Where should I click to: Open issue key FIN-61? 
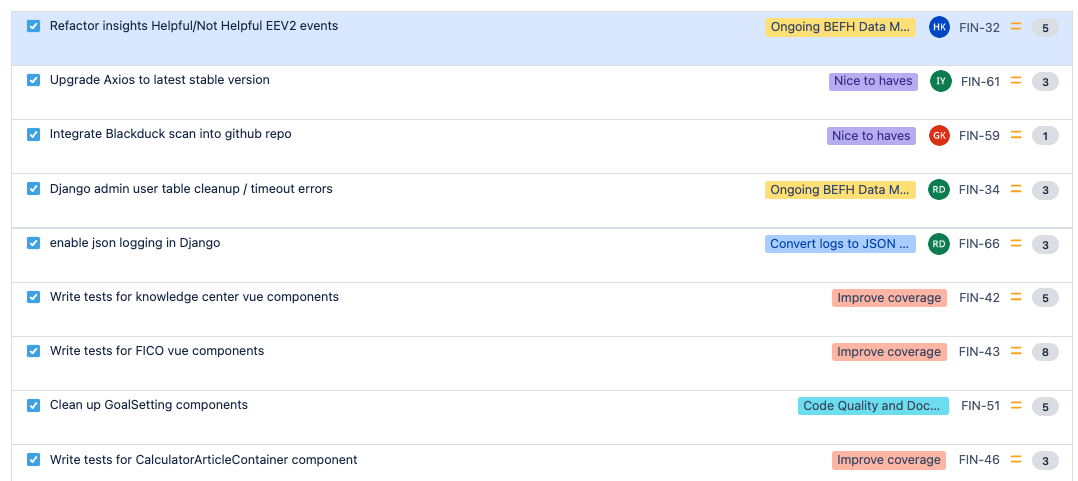tap(980, 82)
